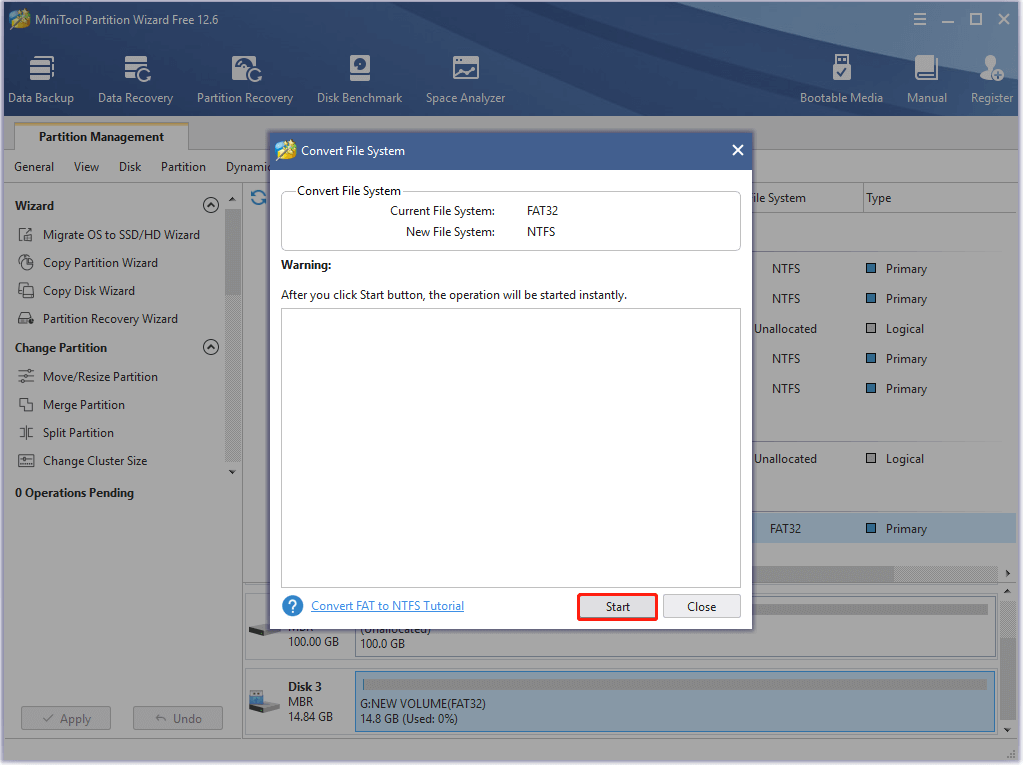The width and height of the screenshot is (1025, 767).
Task: Switch to the Partition Management tab
Action: click(101, 137)
